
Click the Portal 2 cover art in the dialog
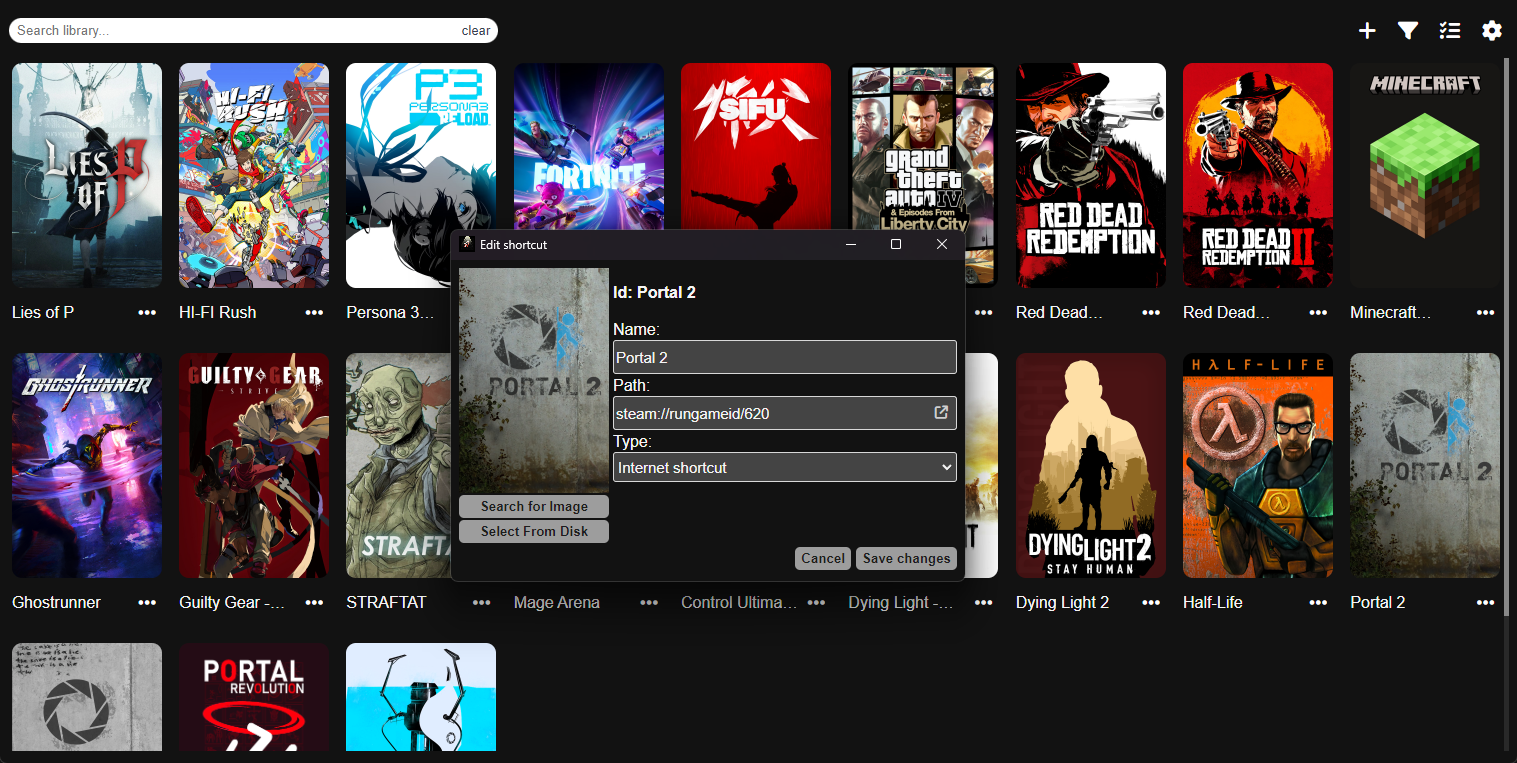pos(533,379)
